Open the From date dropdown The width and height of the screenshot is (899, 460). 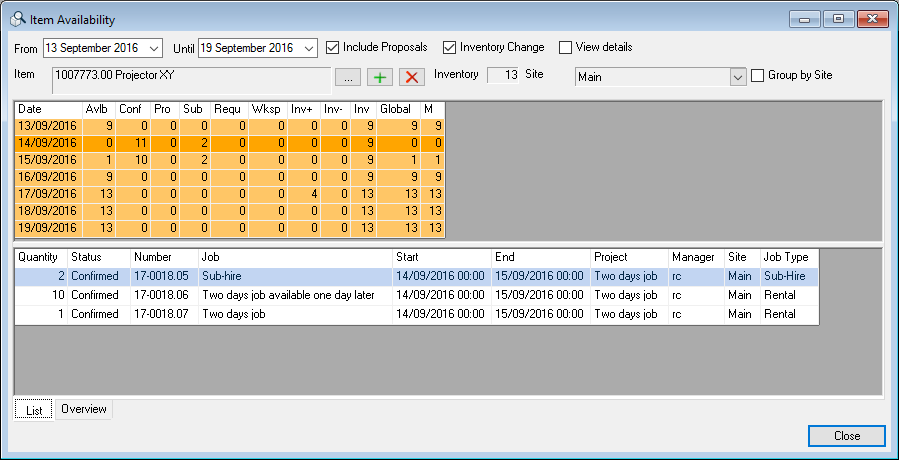point(153,48)
